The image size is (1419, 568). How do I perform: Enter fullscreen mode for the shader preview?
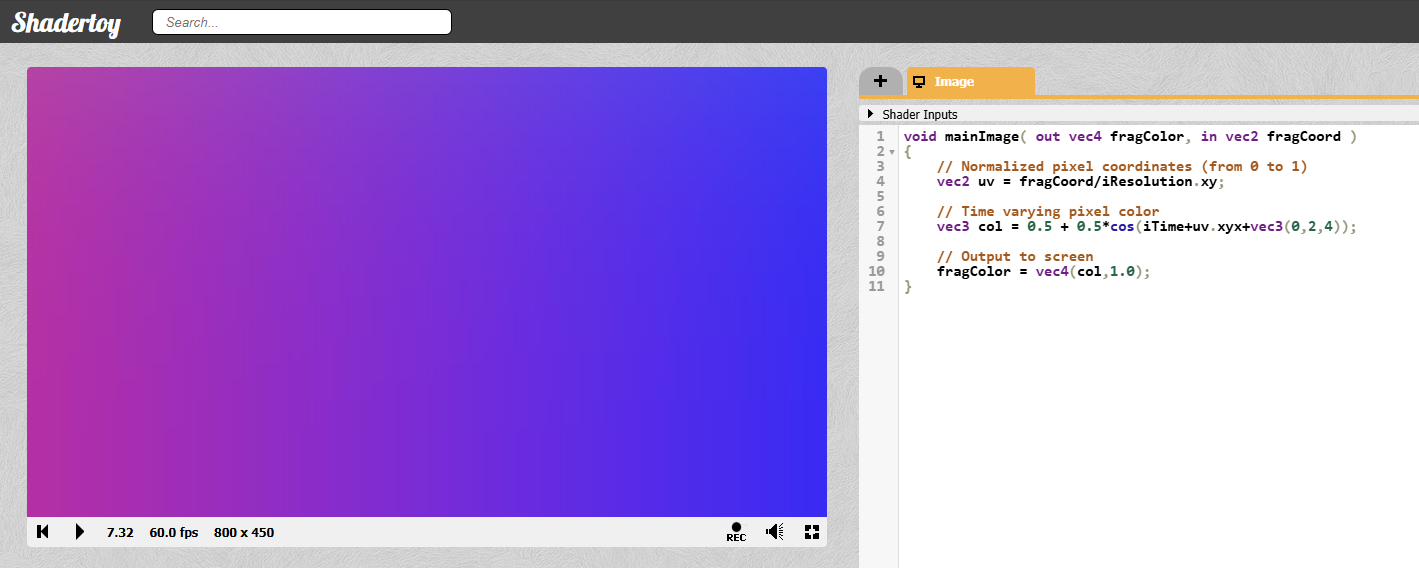tap(812, 532)
